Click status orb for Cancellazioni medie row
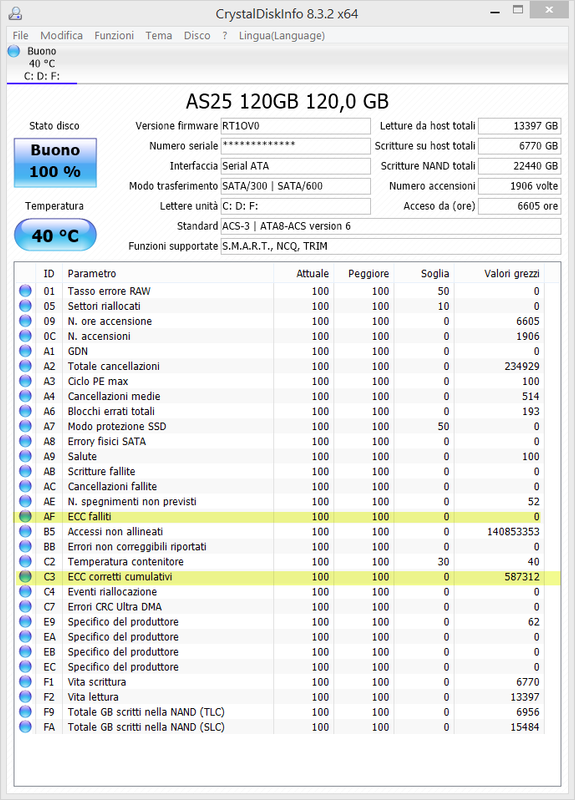The height and width of the screenshot is (800, 575). click(25, 396)
